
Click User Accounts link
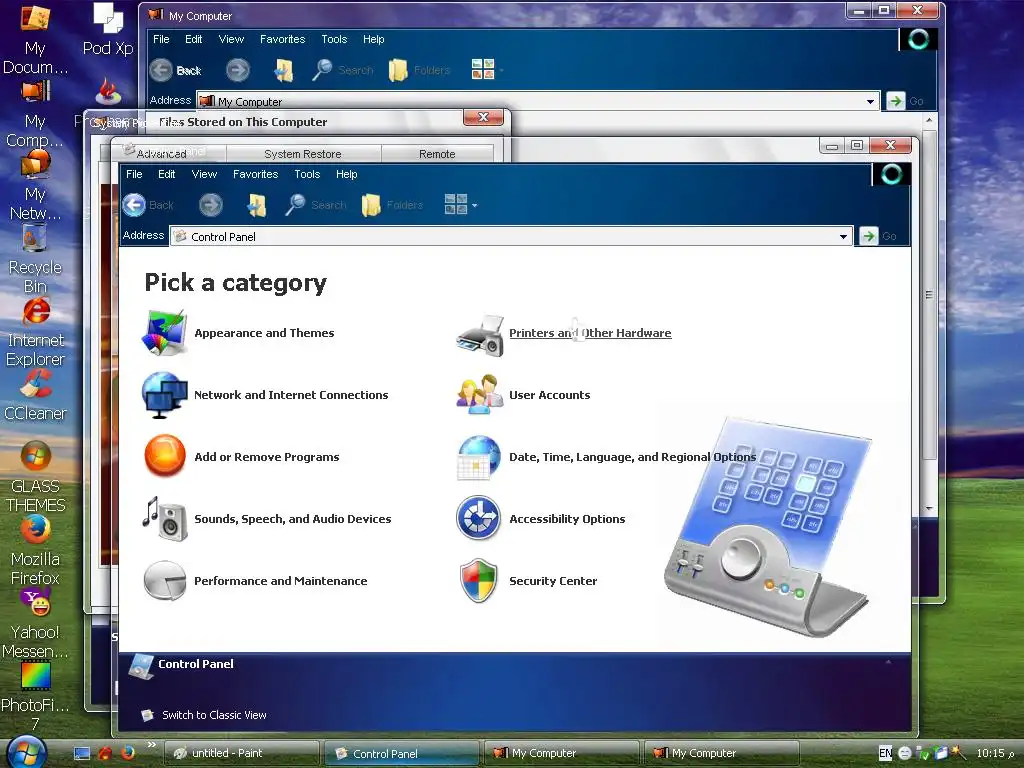coord(549,395)
